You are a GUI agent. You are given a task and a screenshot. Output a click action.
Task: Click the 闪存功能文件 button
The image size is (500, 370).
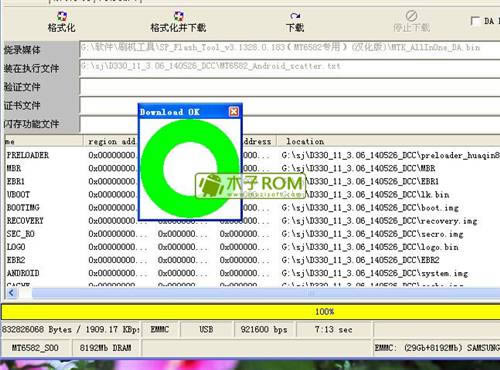click(40, 124)
